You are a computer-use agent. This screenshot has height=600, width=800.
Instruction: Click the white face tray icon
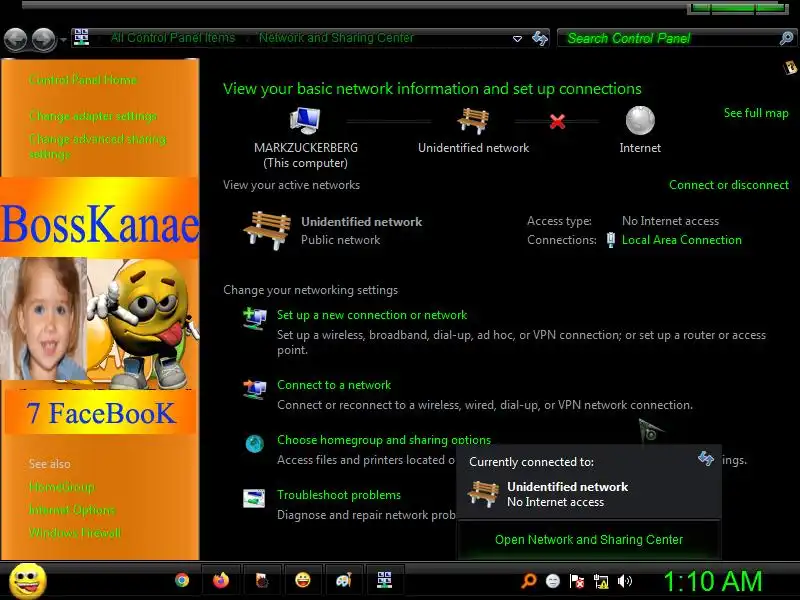pyautogui.click(x=553, y=581)
